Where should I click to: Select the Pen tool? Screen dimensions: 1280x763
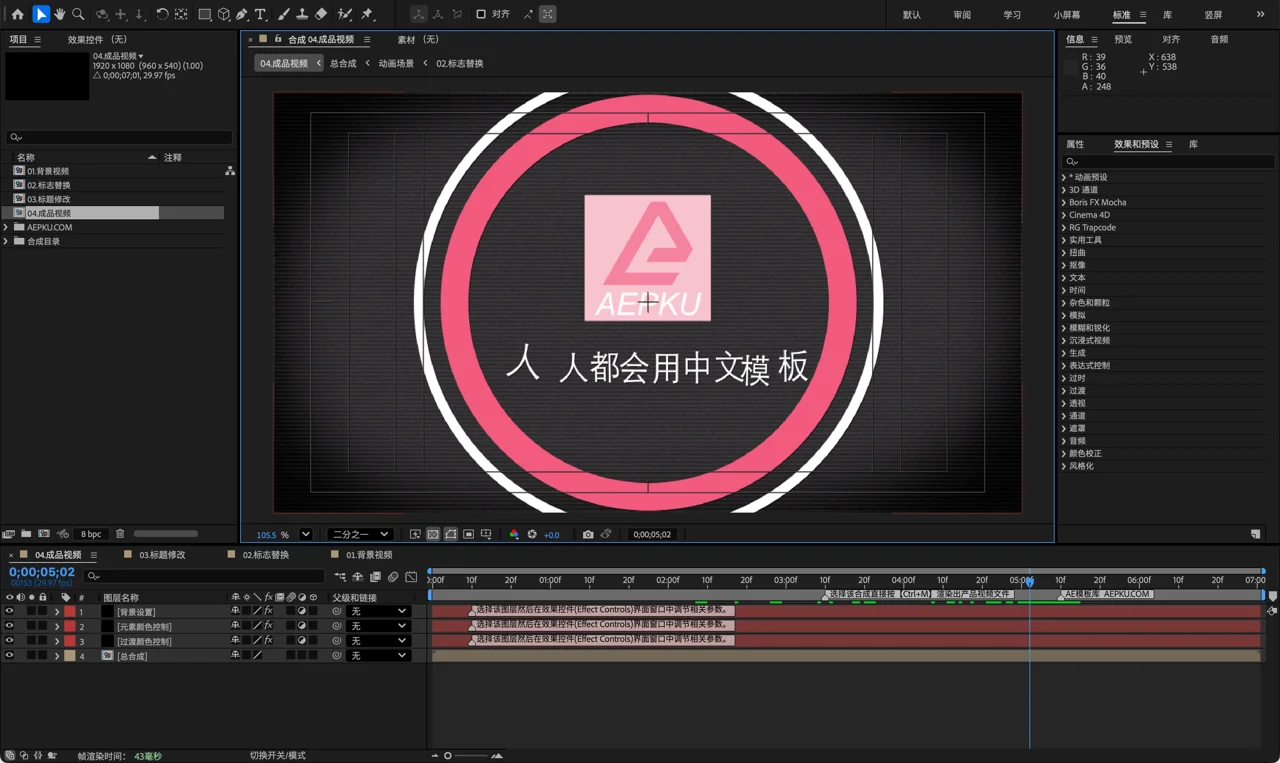(242, 14)
